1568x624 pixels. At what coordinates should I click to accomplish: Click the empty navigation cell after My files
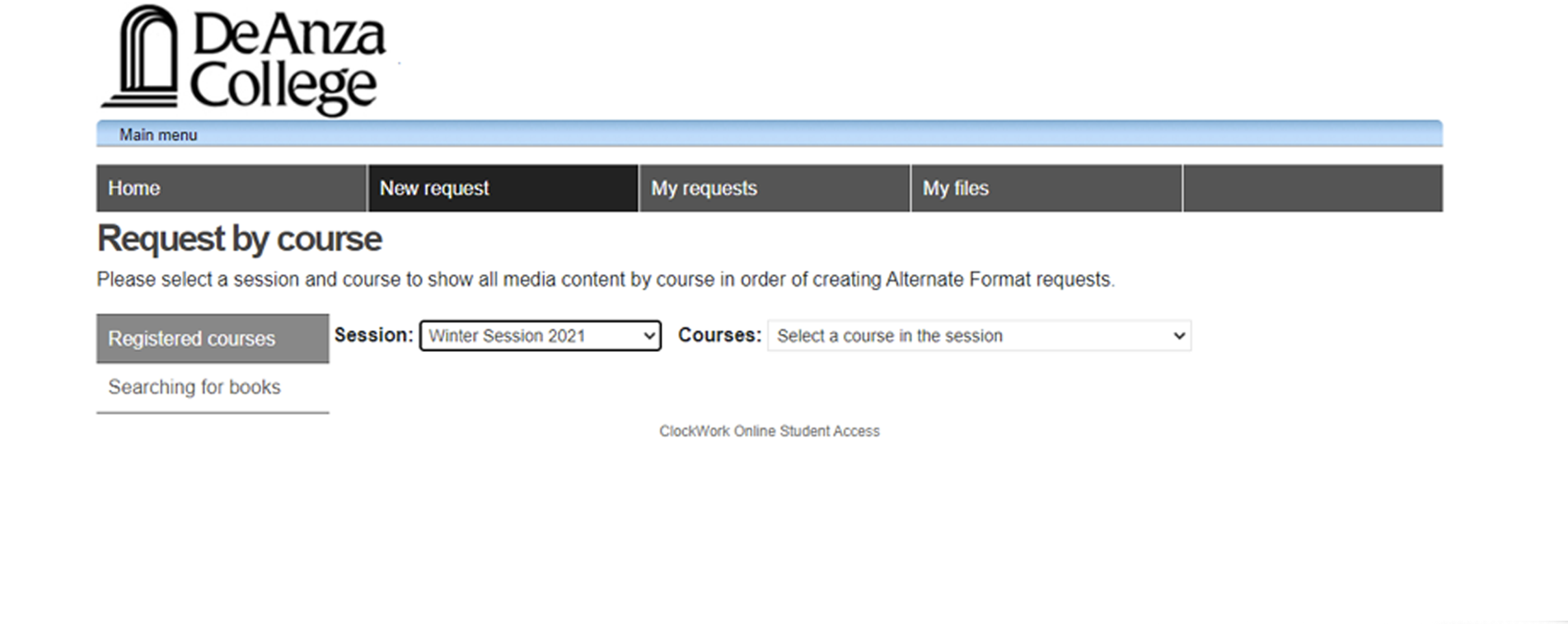(1312, 189)
